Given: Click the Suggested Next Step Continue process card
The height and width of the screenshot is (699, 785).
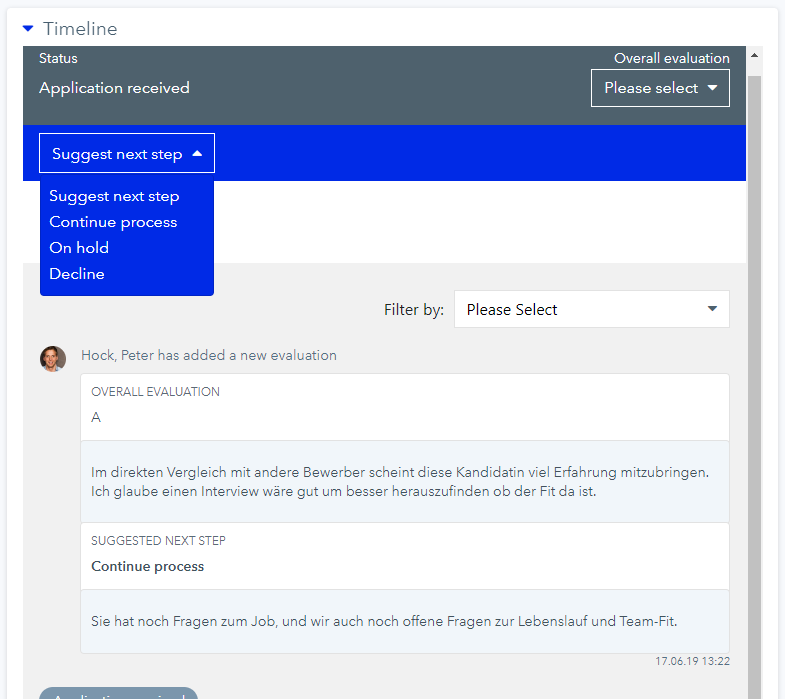Looking at the screenshot, I should tap(404, 555).
